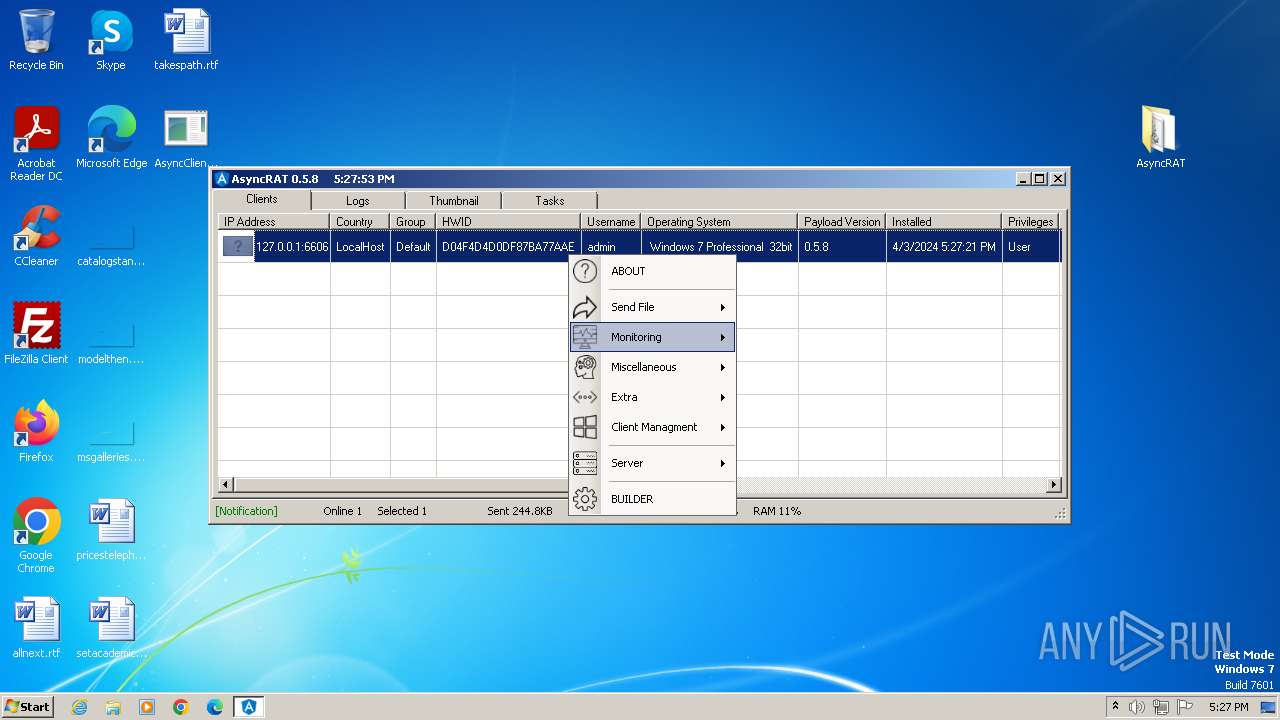Click HWID value D04F4D4D0DF87BA77AAE
Viewport: 1280px width, 720px height.
(508, 247)
